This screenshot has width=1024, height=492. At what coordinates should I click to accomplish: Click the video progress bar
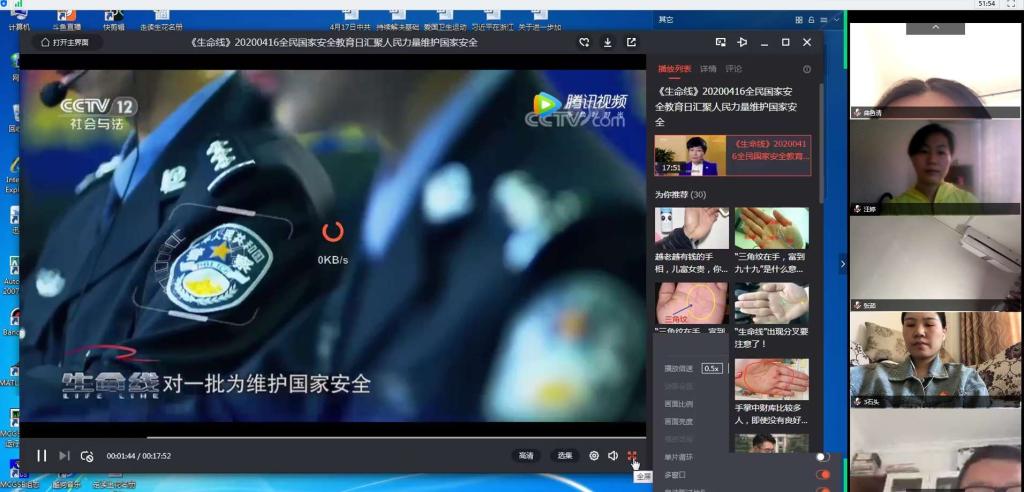330,437
